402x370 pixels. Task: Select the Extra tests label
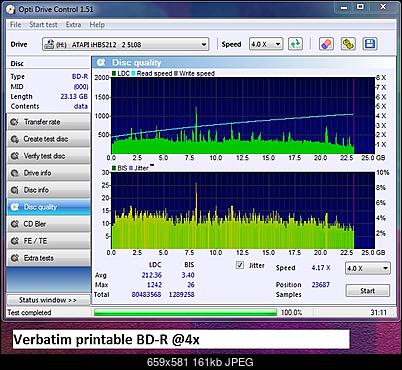[39, 258]
